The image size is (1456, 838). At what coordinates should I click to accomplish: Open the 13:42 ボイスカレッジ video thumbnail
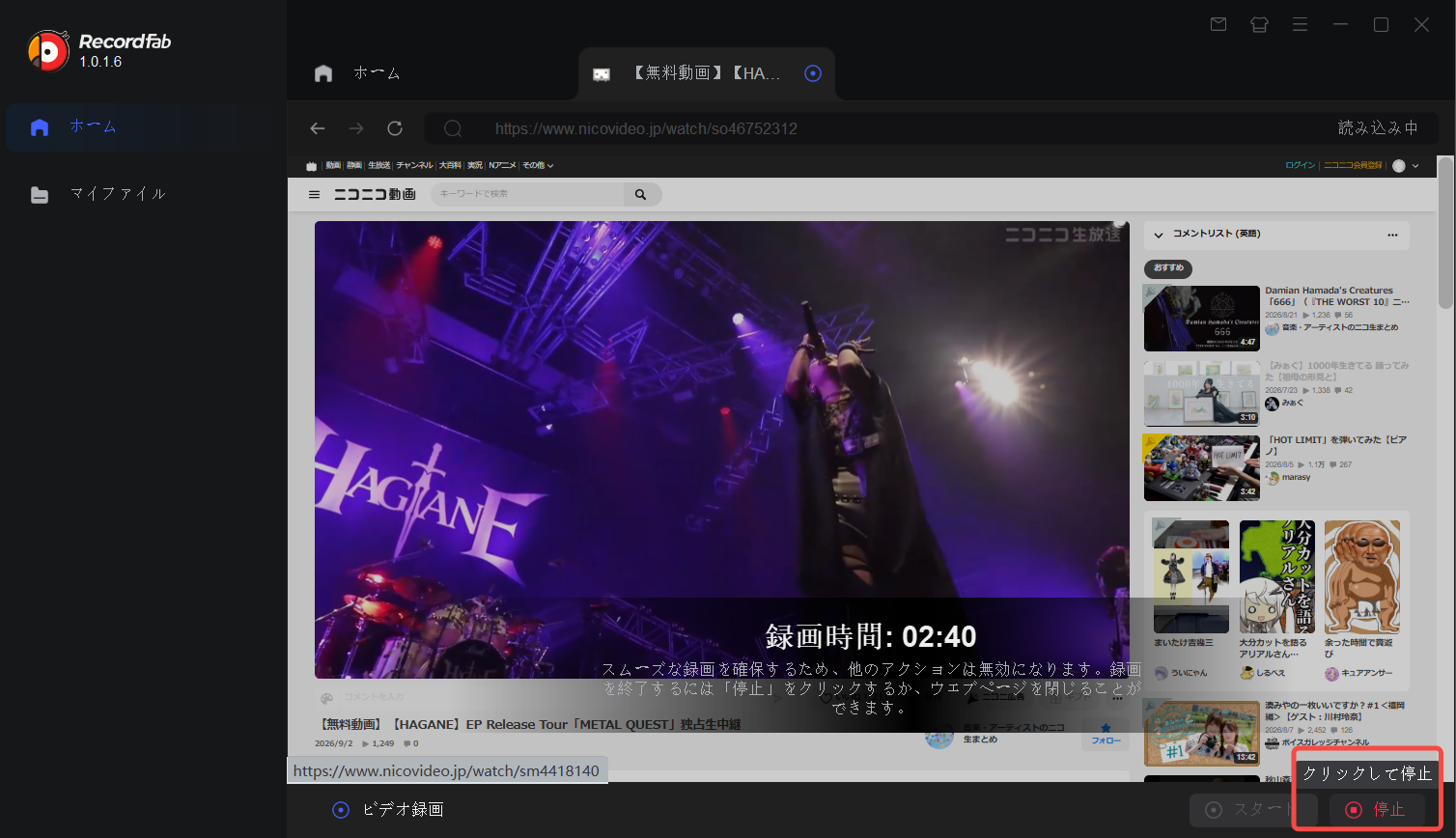coord(1202,734)
